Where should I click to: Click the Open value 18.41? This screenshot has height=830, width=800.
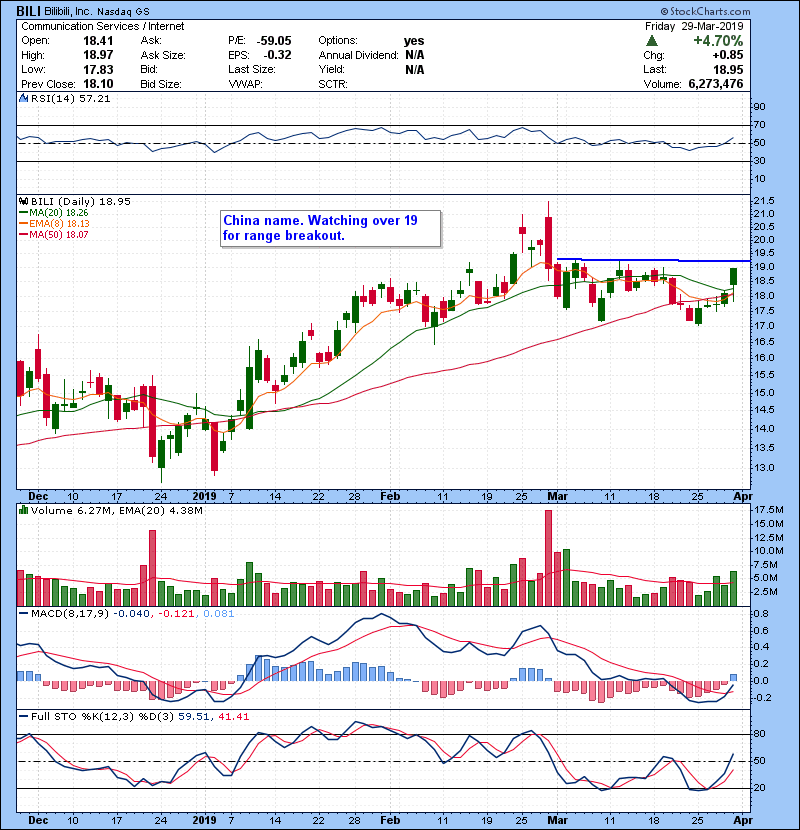tap(98, 41)
